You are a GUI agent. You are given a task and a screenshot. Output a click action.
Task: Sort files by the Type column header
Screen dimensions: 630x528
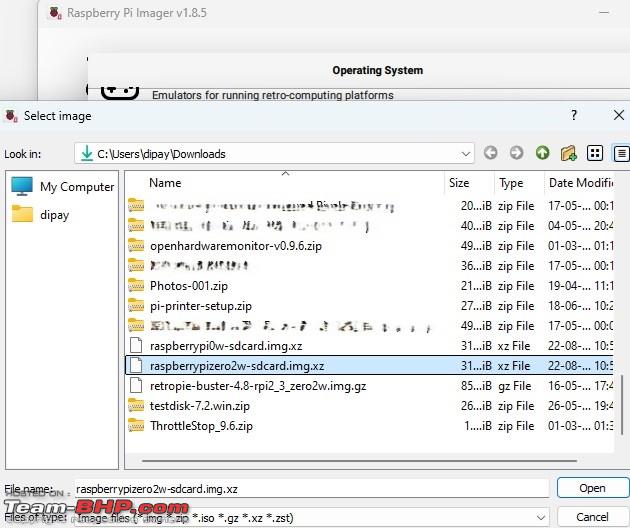(511, 183)
